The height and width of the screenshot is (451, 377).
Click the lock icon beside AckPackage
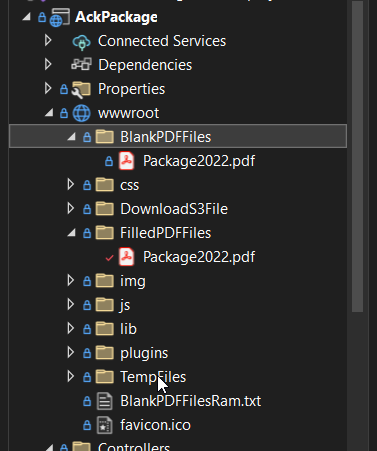(x=42, y=17)
